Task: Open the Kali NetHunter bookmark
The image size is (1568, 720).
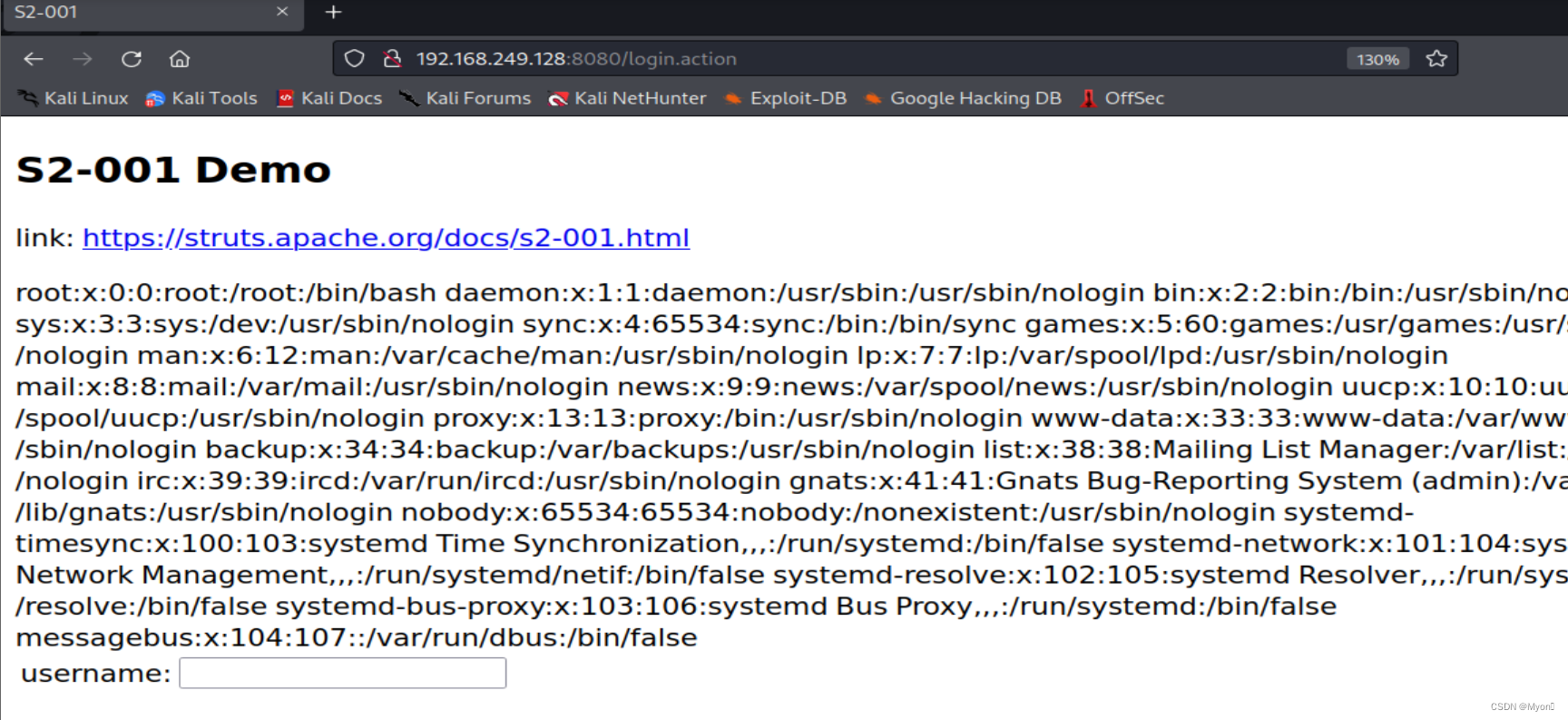Action: (627, 98)
